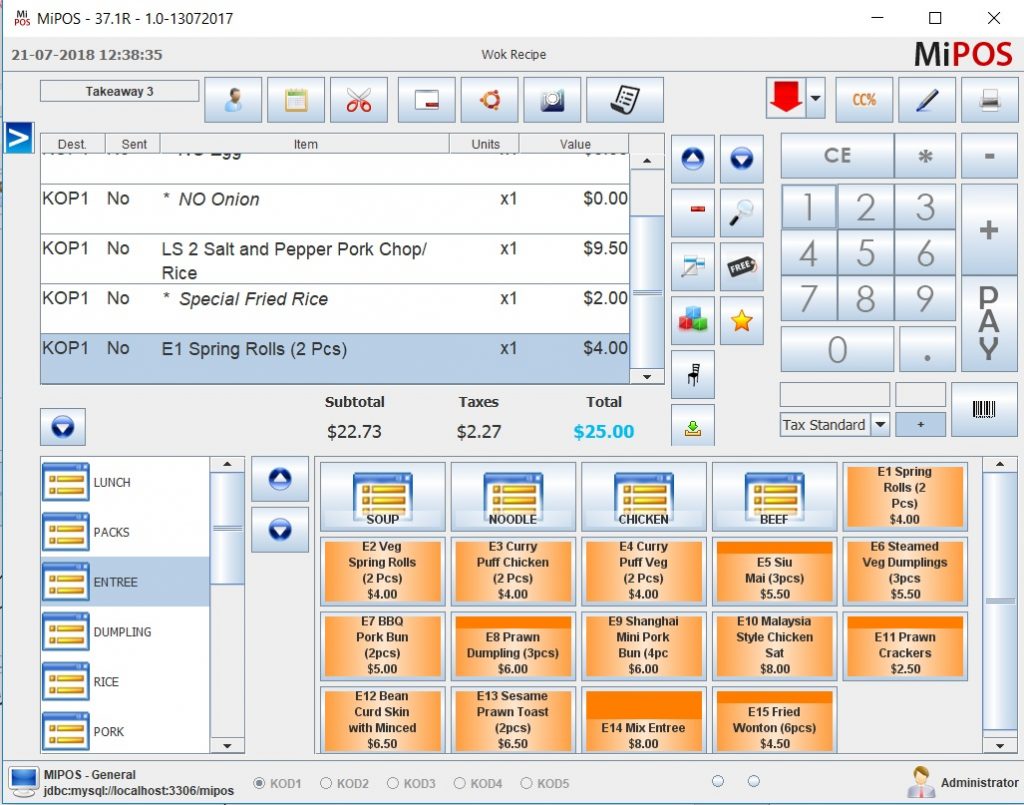Click the keypad input field above Tax Standard

(835, 395)
